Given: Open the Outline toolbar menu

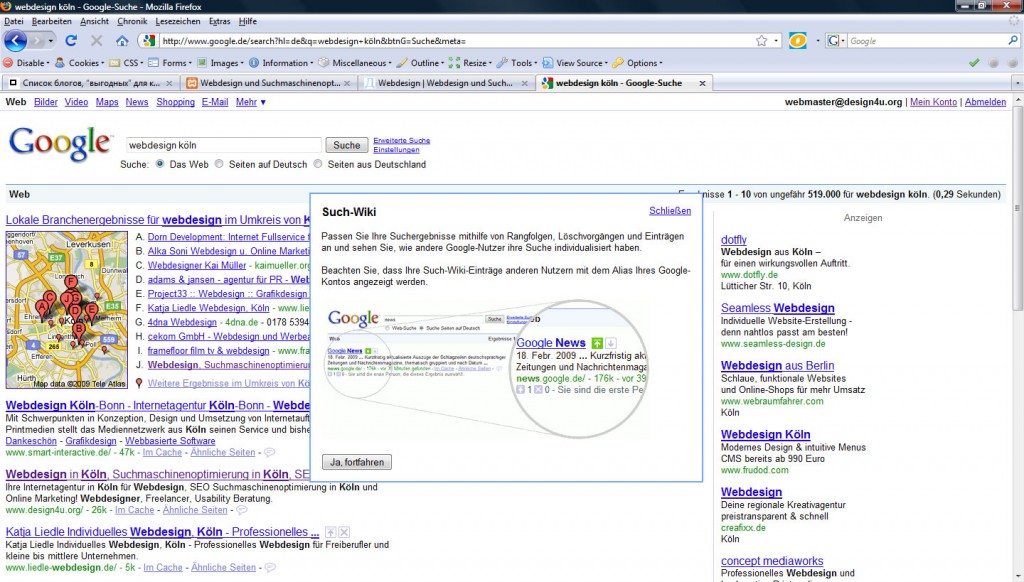Looking at the screenshot, I should [x=421, y=63].
